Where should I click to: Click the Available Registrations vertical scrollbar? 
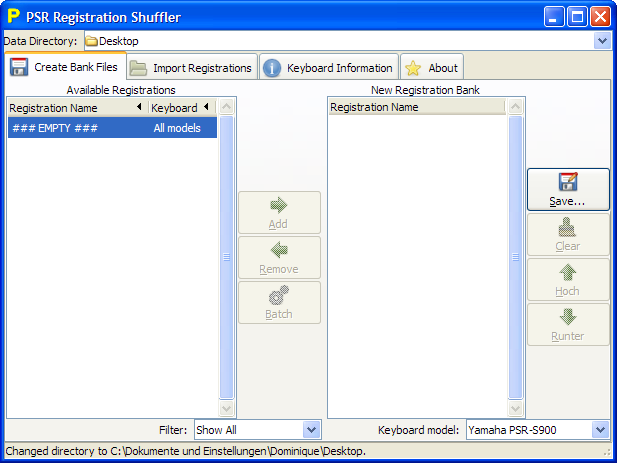click(226, 256)
